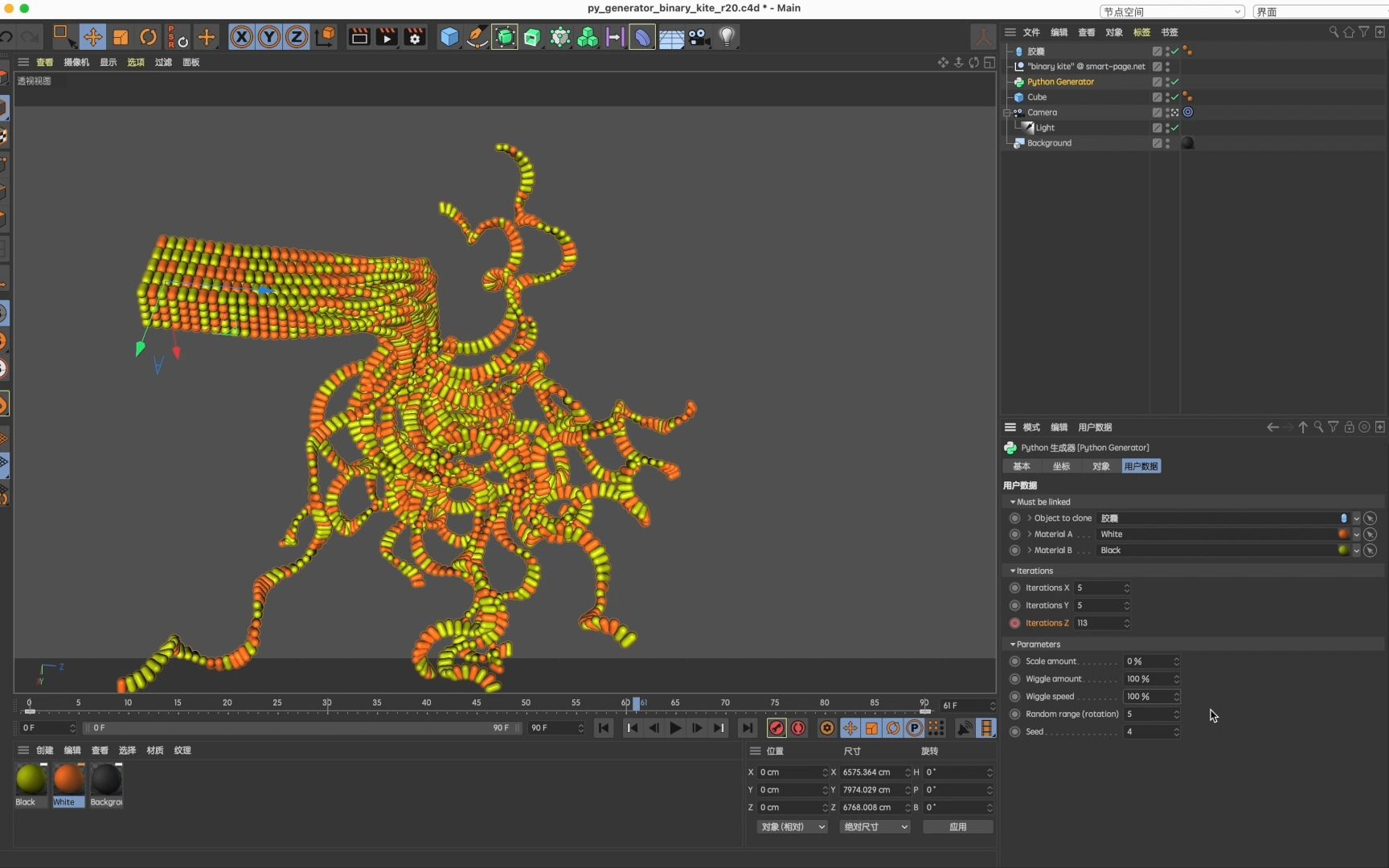Open the 对象 (相对) coordinate dropdown

(793, 827)
